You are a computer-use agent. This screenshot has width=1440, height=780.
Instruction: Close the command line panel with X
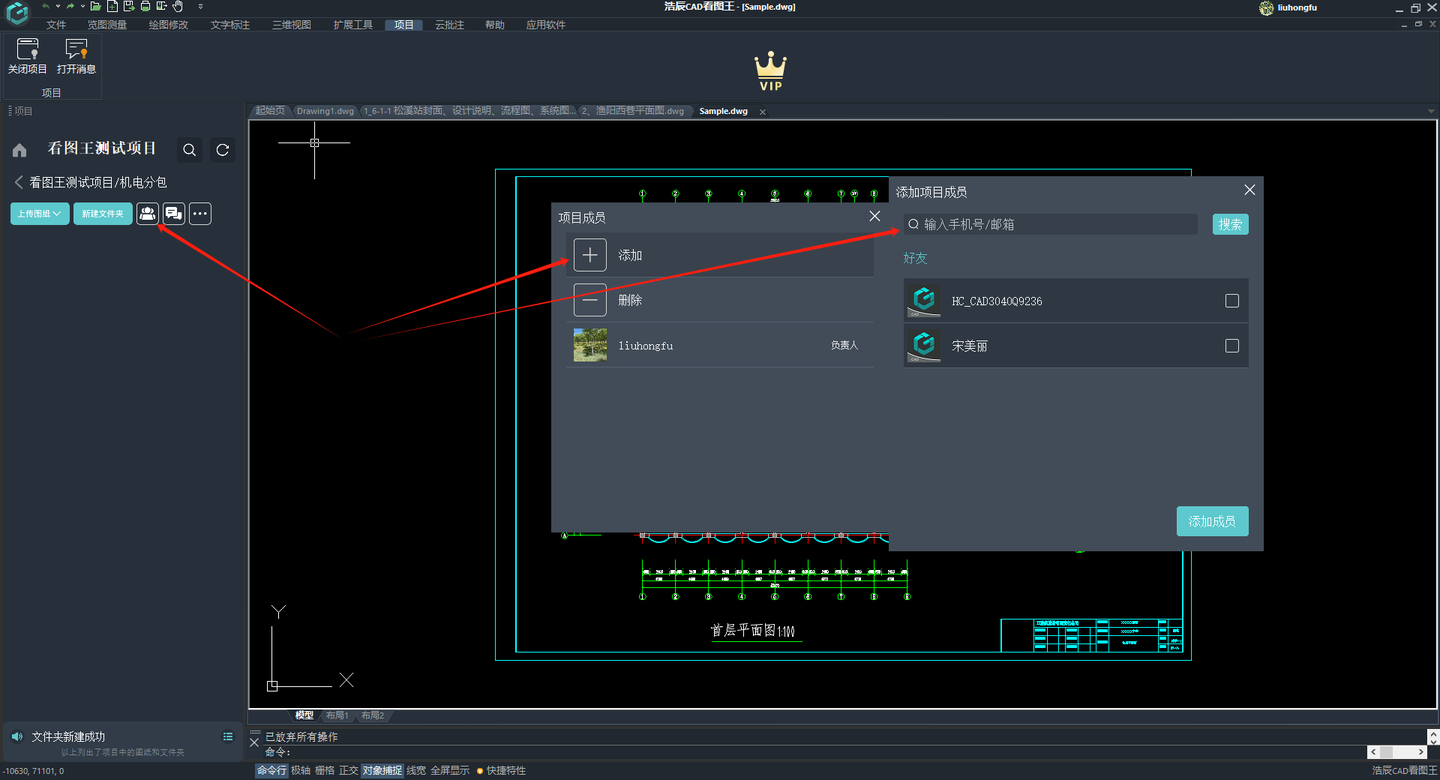click(254, 743)
